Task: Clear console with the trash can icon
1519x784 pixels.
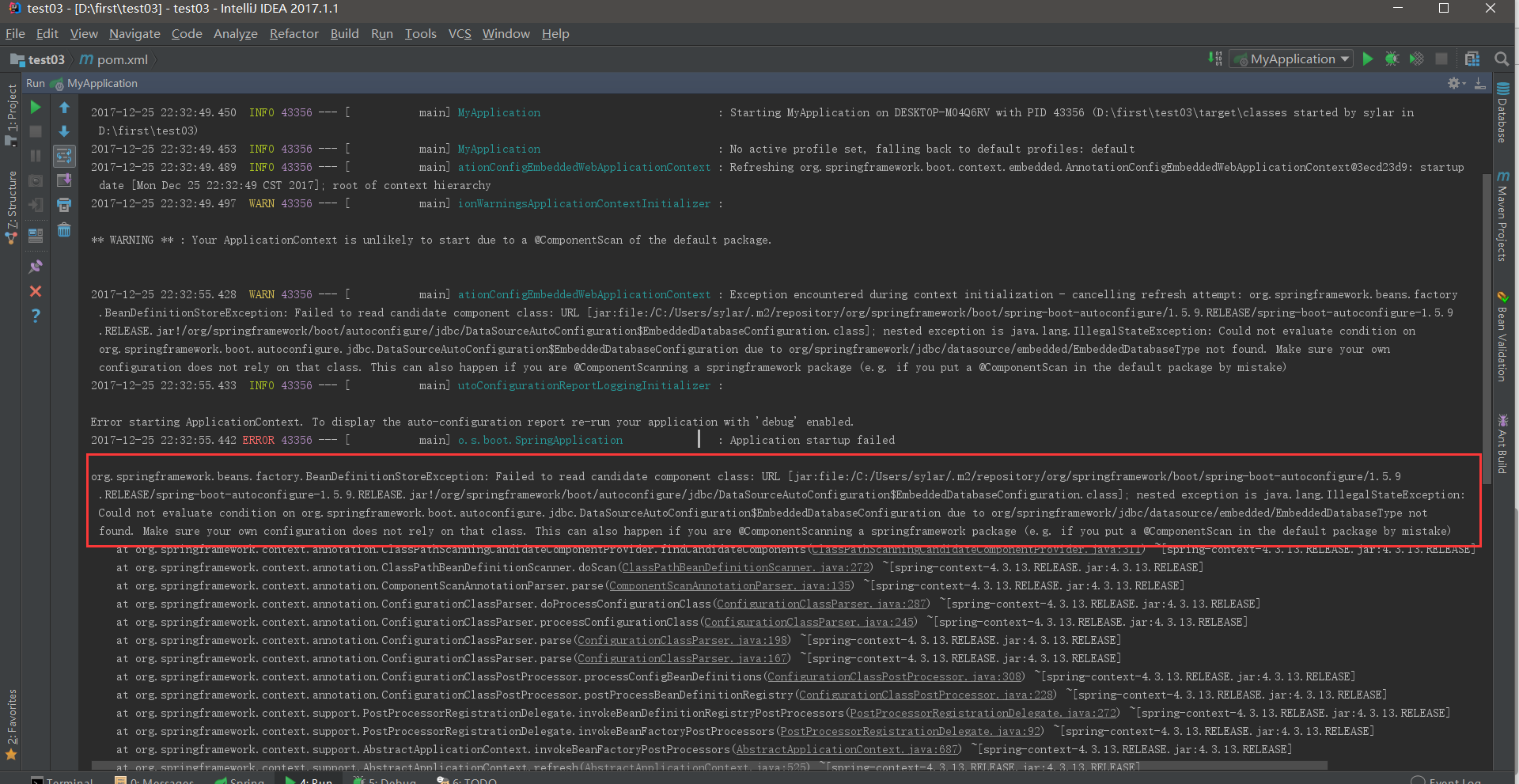Action: coord(64,229)
